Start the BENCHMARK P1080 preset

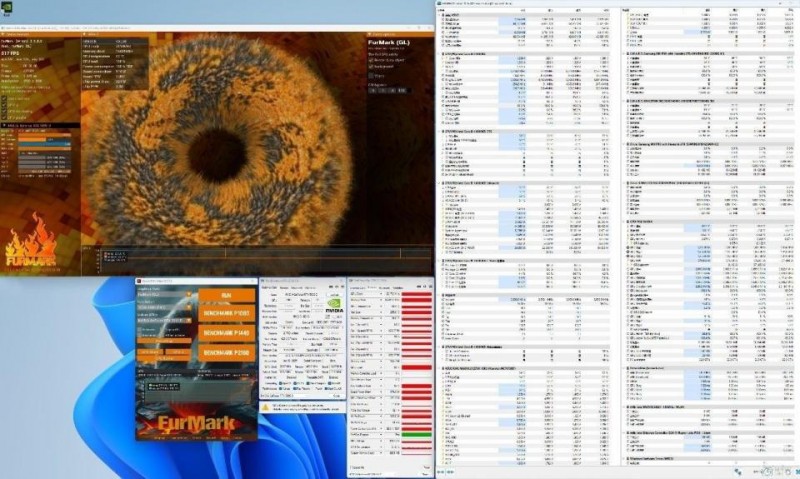(x=226, y=315)
